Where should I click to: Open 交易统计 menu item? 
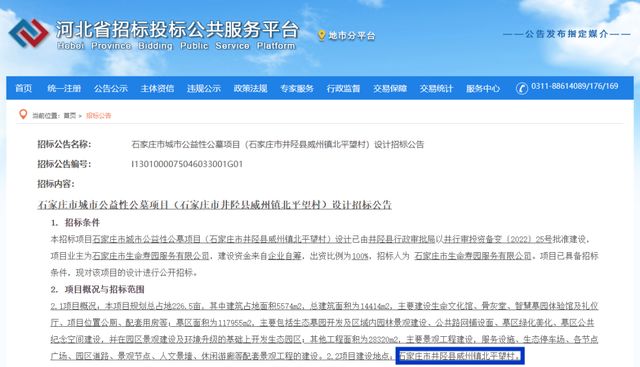coord(436,88)
